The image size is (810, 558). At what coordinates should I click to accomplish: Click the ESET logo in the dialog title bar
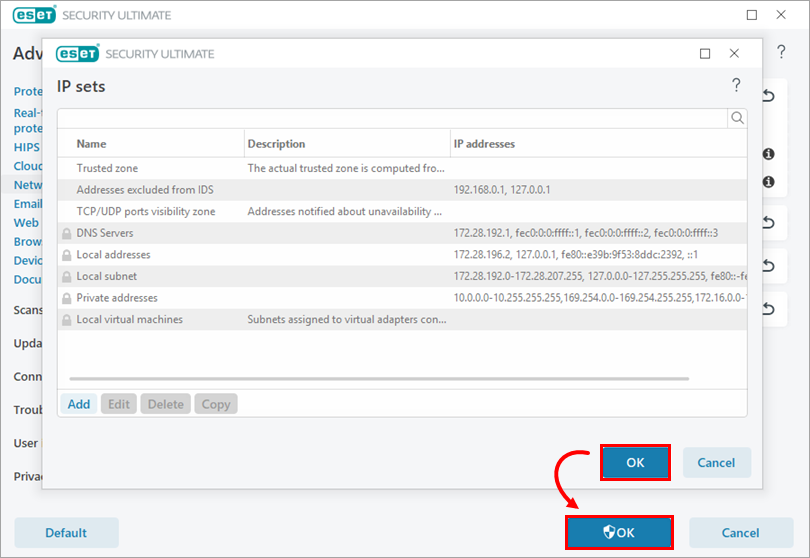tap(78, 54)
